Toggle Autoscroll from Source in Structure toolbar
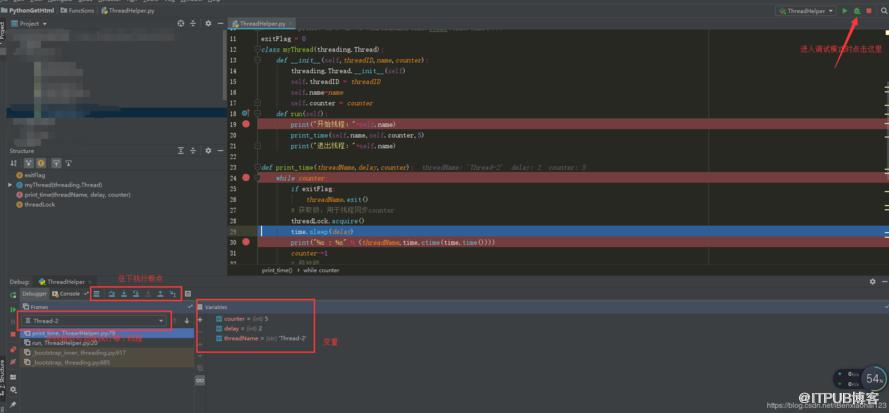The height and width of the screenshot is (413, 889). coord(69,163)
